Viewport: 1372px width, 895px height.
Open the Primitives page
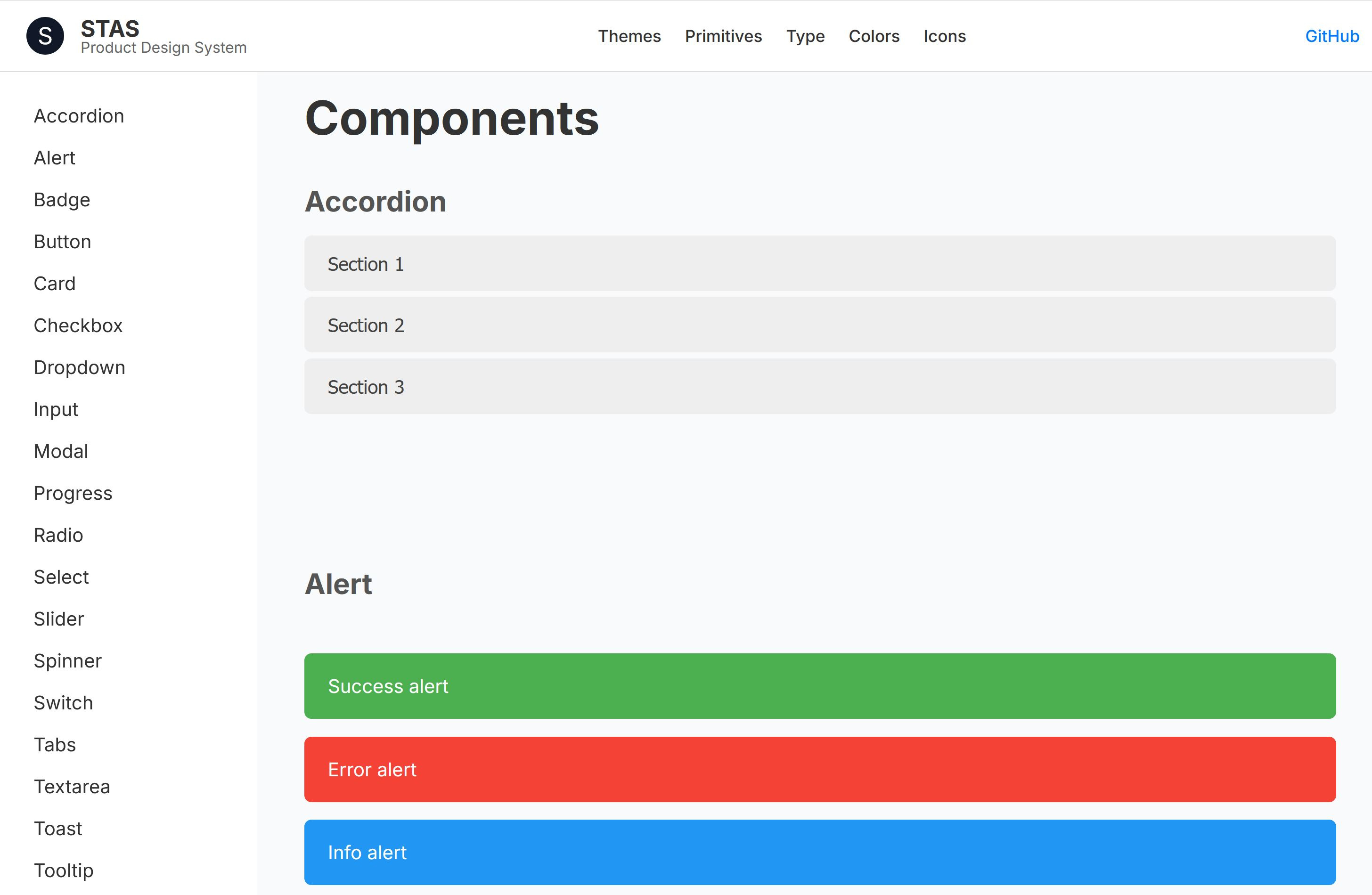coord(723,36)
